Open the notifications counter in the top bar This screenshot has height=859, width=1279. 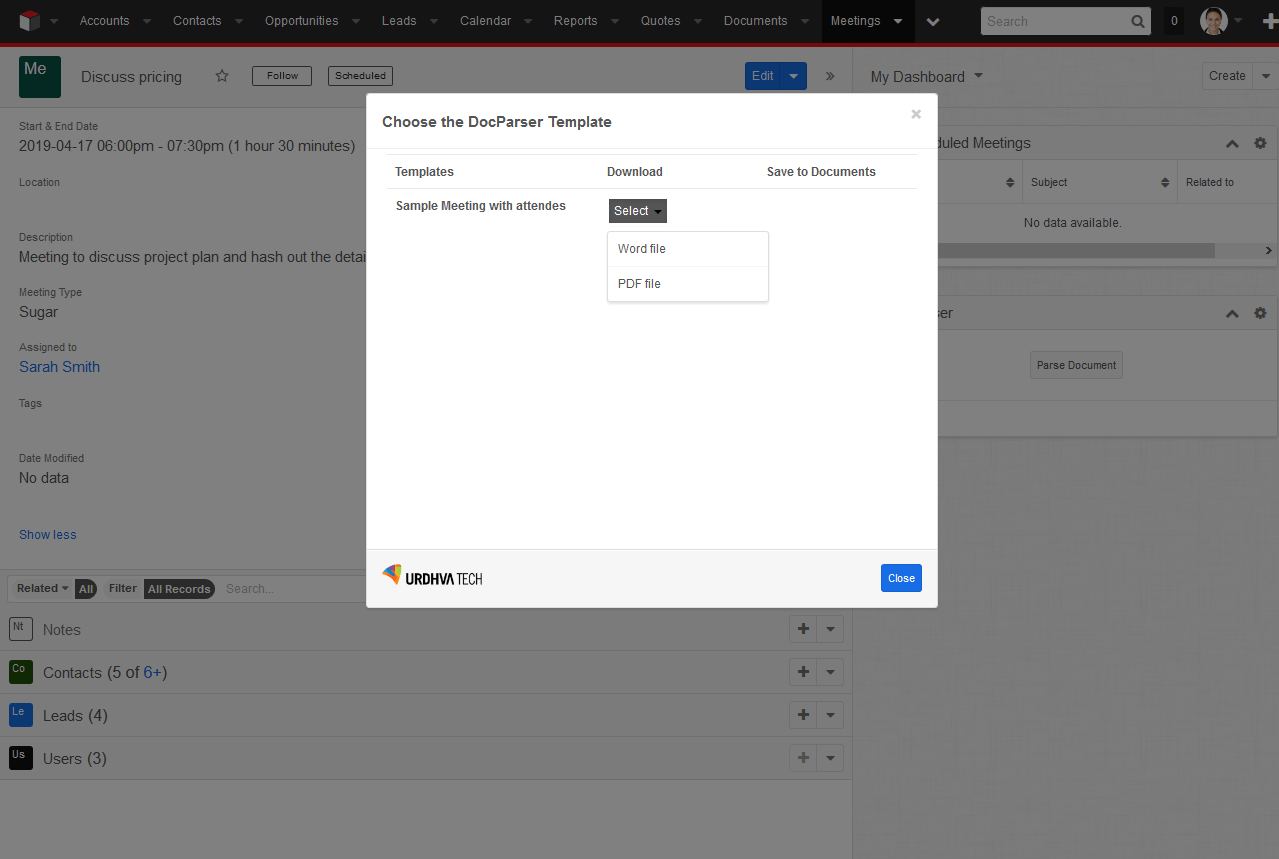(x=1173, y=21)
